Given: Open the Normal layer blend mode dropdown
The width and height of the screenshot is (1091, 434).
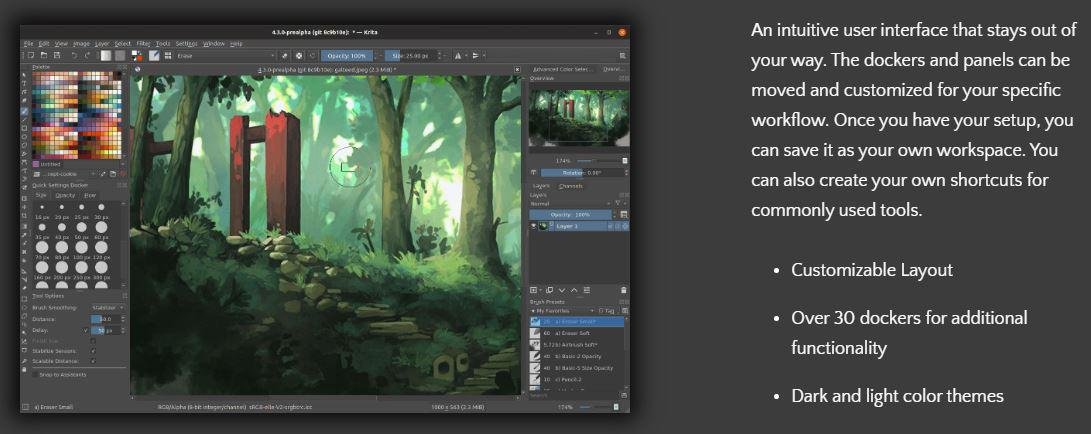Looking at the screenshot, I should [x=570, y=204].
